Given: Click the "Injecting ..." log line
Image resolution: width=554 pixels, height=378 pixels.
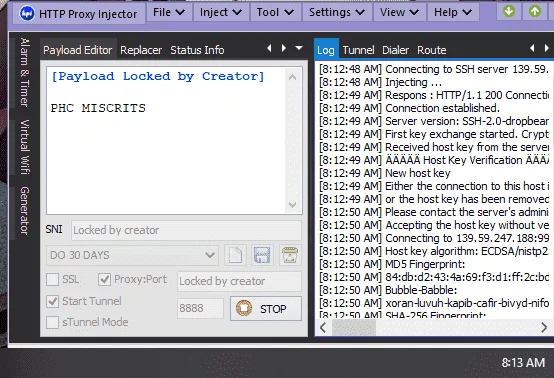Looking at the screenshot, I should pos(381,82).
